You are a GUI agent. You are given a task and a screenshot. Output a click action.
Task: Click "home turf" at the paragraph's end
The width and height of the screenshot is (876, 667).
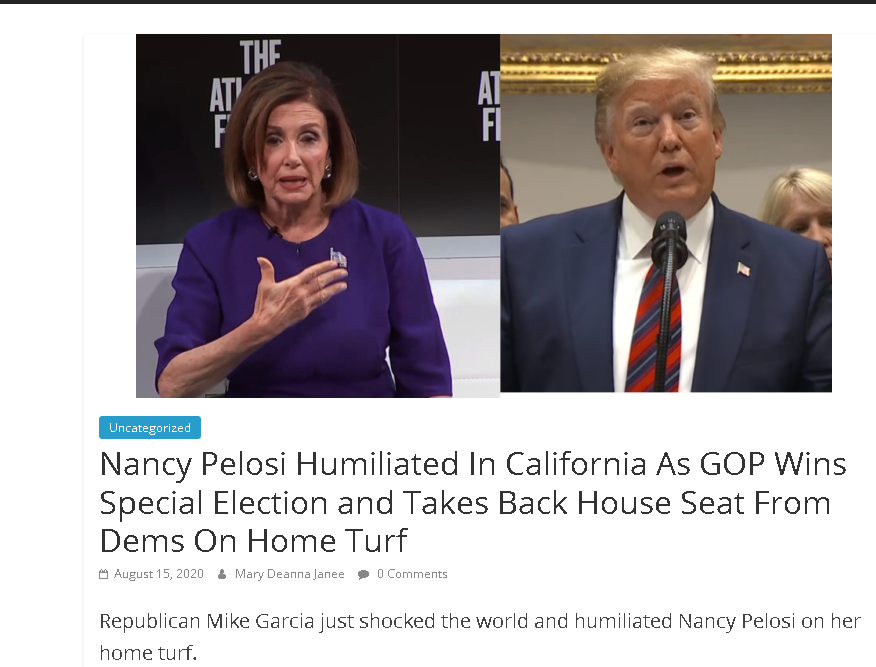pyautogui.click(x=148, y=653)
